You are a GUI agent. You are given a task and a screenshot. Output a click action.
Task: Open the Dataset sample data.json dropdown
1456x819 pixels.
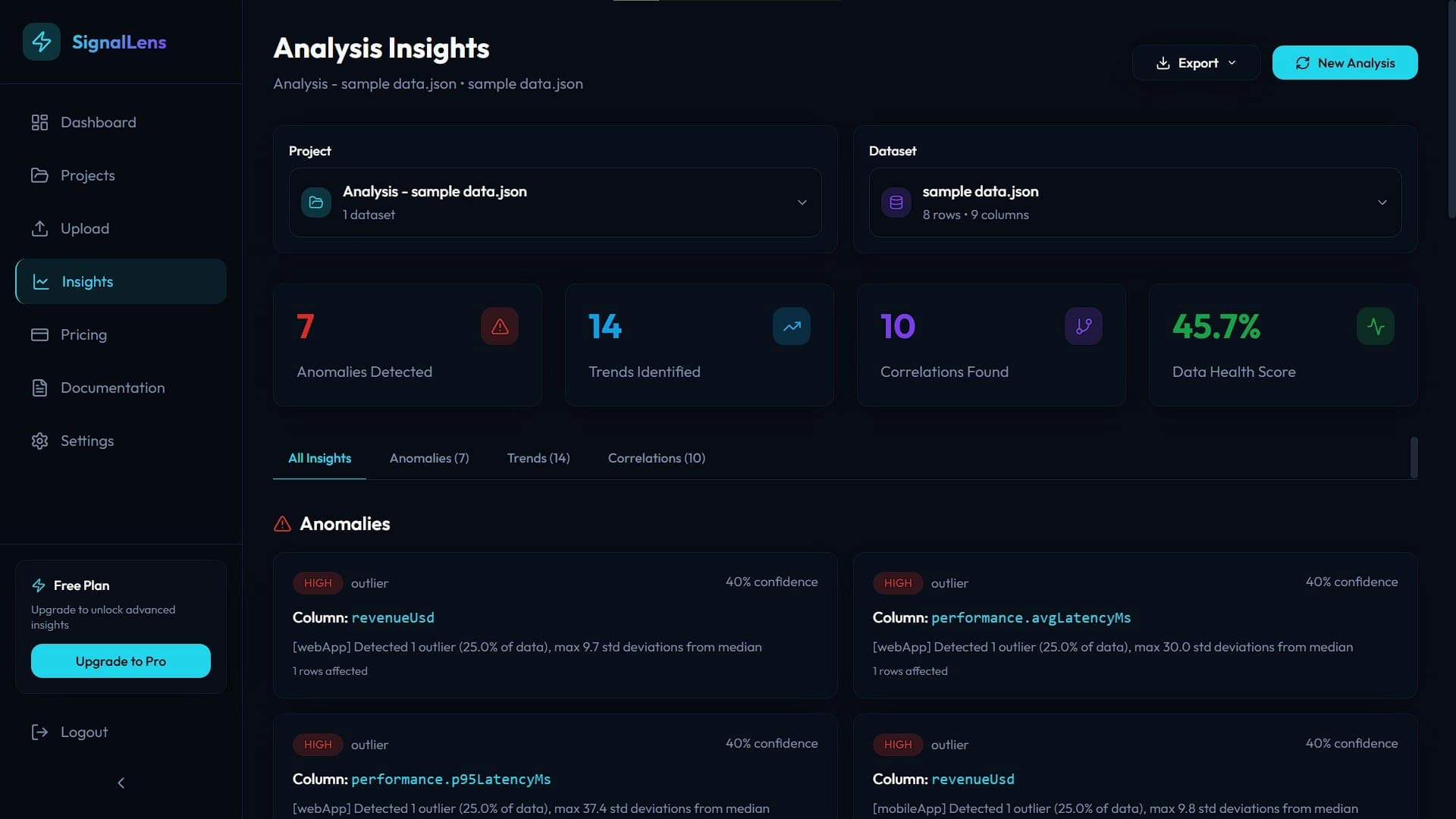(1134, 202)
